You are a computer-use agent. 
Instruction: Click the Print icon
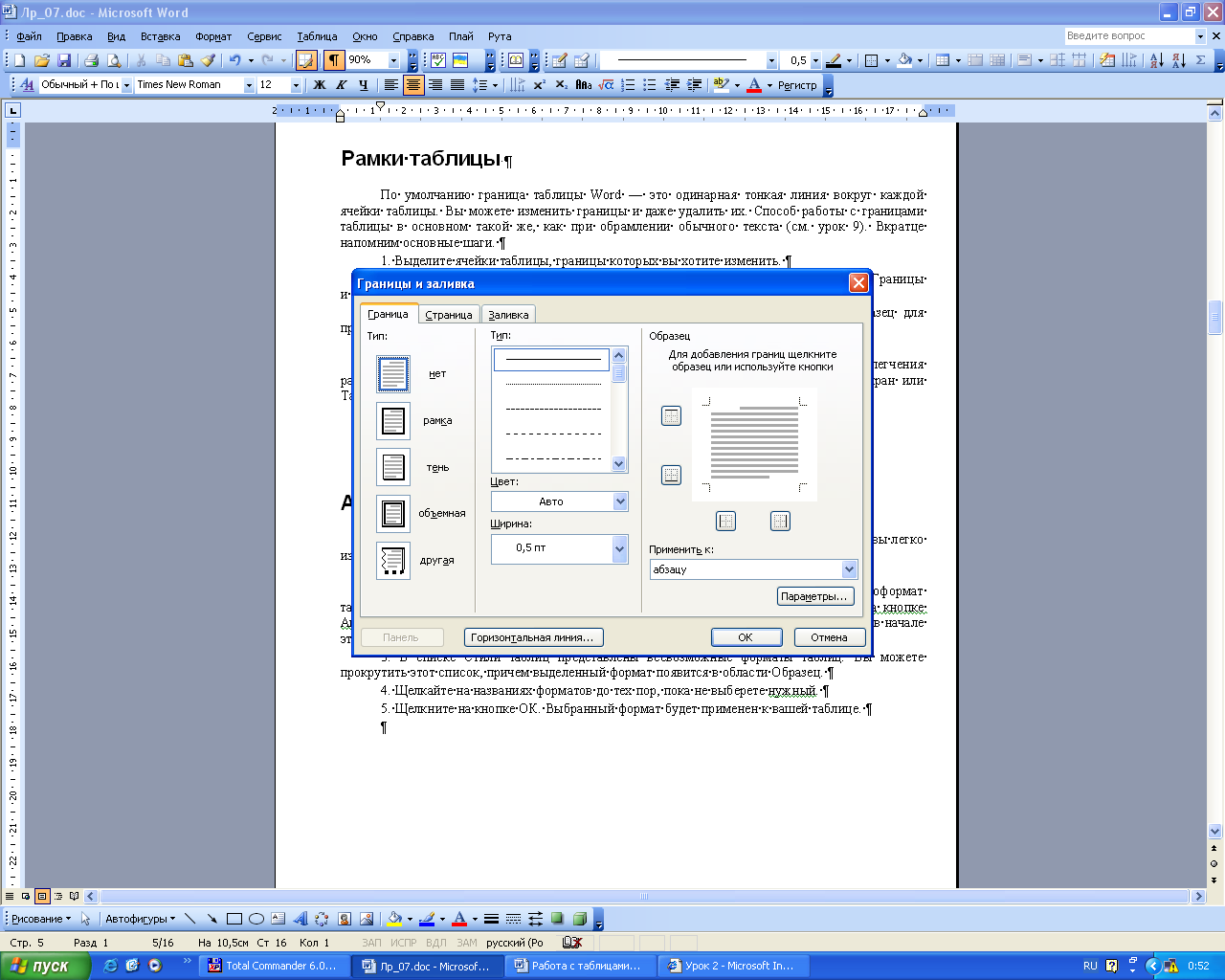point(91,60)
